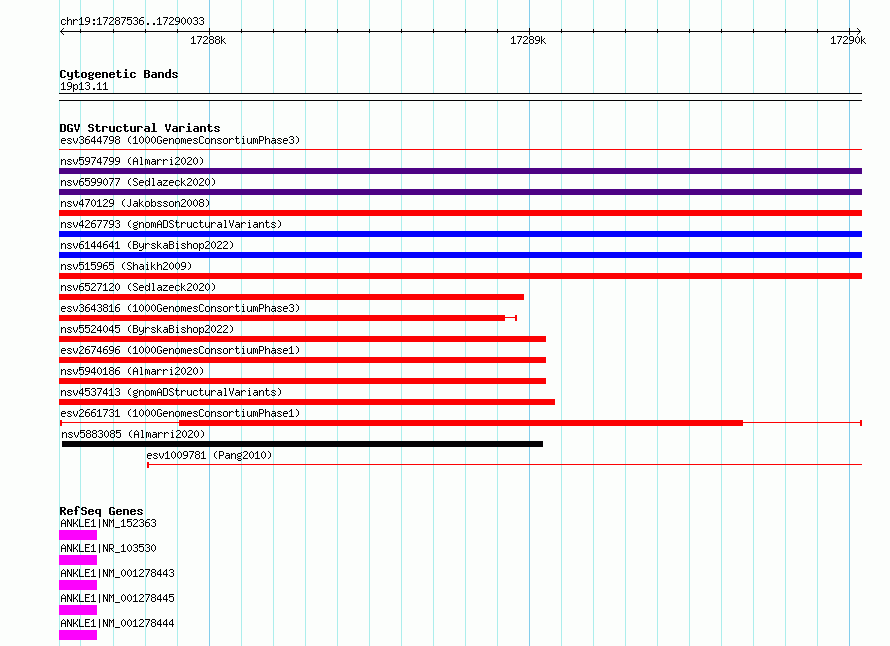The width and height of the screenshot is (890, 646).
Task: Click the 17290k ruler tick label
Action: pos(848,40)
